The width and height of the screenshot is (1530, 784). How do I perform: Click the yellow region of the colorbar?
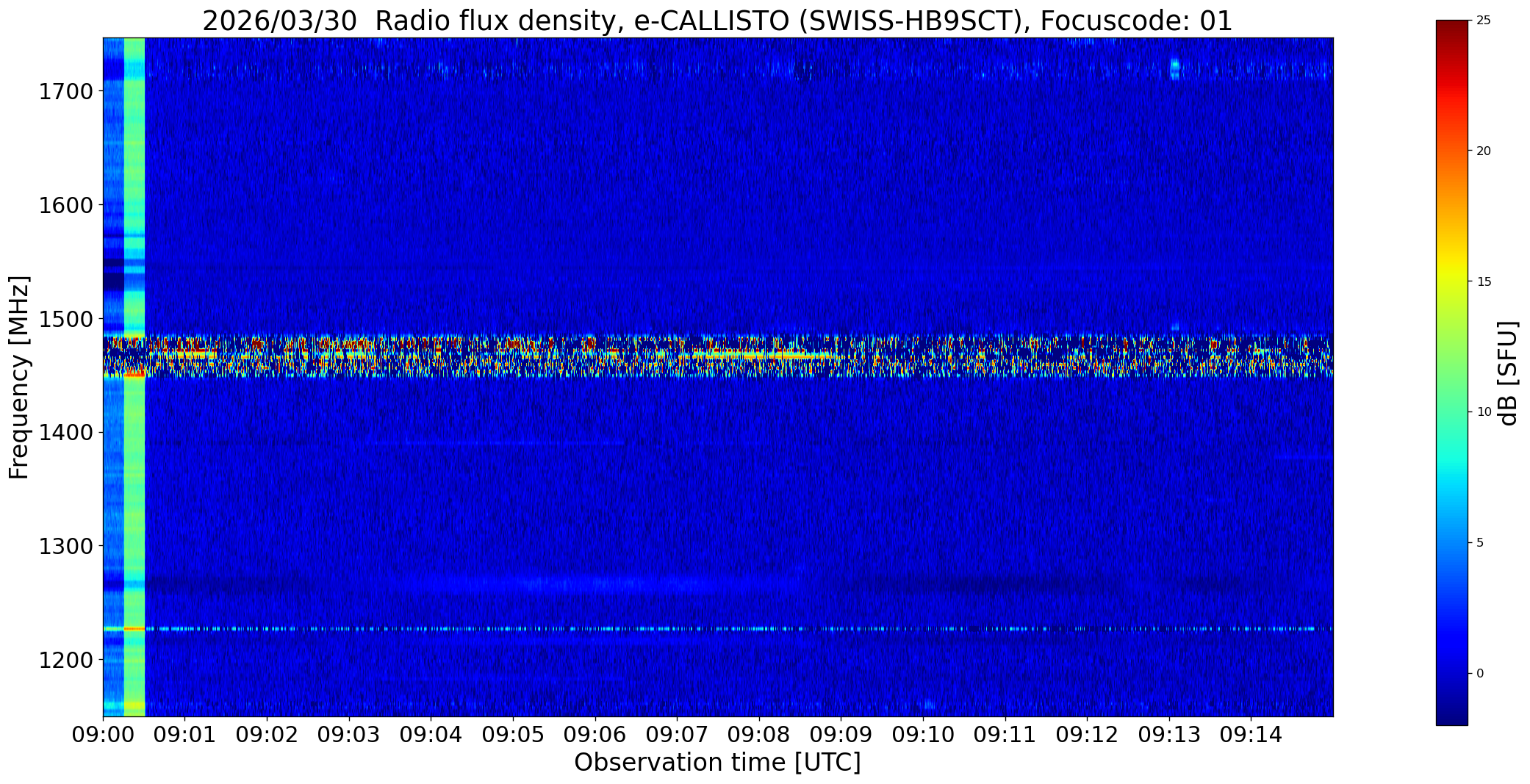pos(1451,276)
